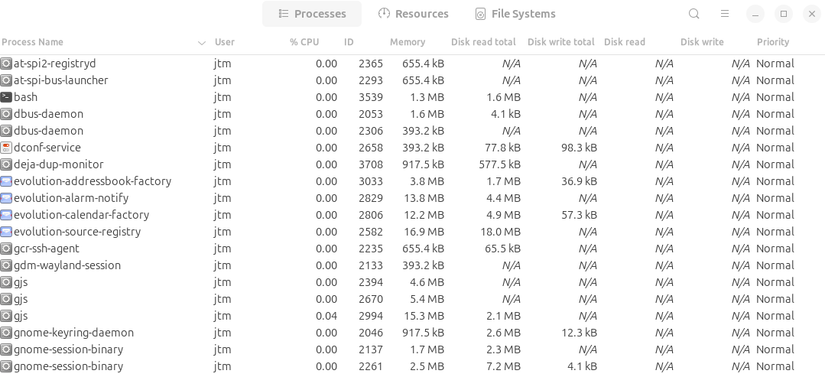Viewport: 825px width, 374px height.
Task: Click the bash terminal icon
Action: coord(6,97)
